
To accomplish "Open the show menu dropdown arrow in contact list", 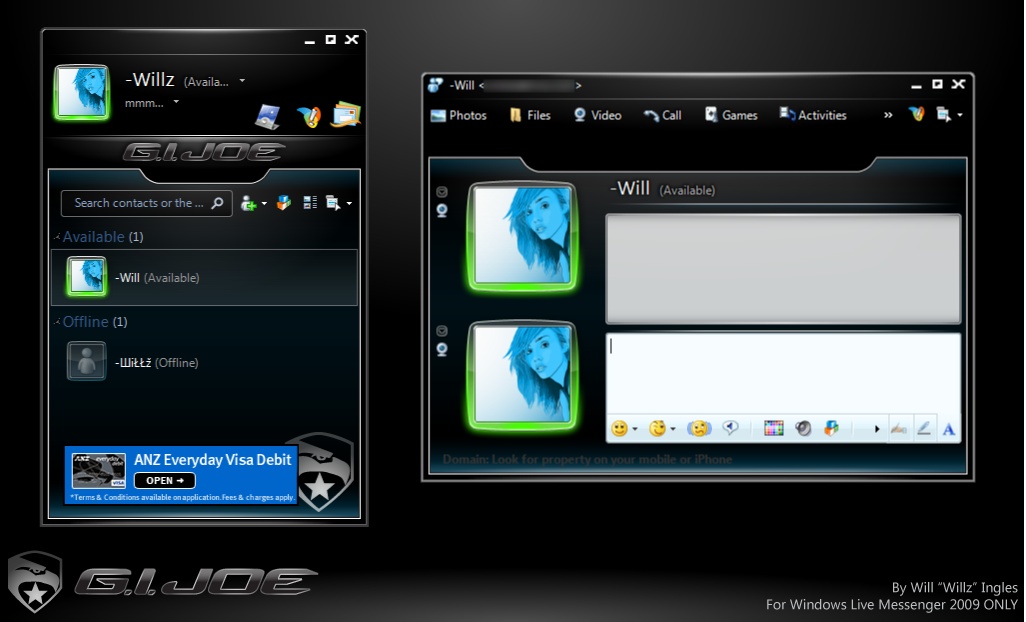I will [349, 203].
